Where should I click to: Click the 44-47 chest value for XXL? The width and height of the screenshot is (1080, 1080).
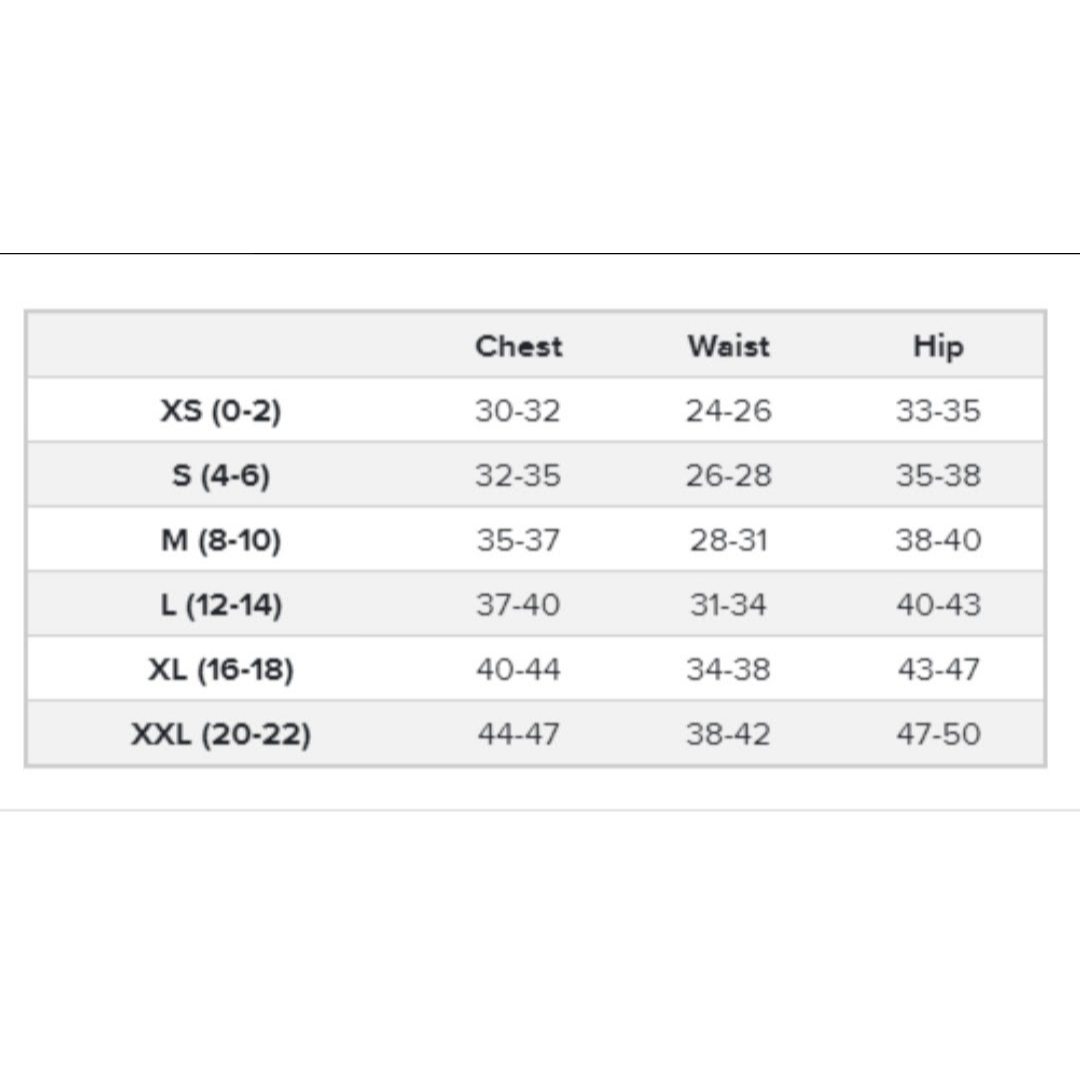point(518,734)
